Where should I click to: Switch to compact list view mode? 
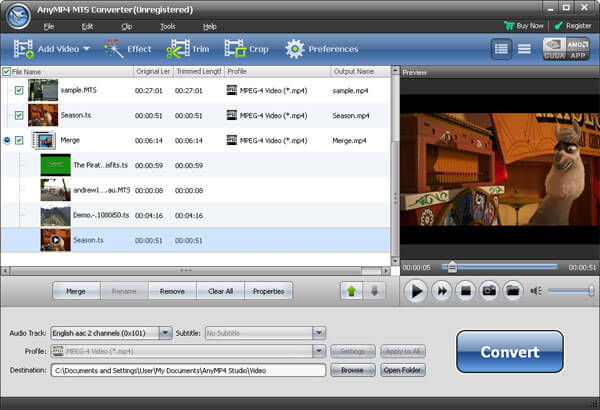click(x=524, y=49)
